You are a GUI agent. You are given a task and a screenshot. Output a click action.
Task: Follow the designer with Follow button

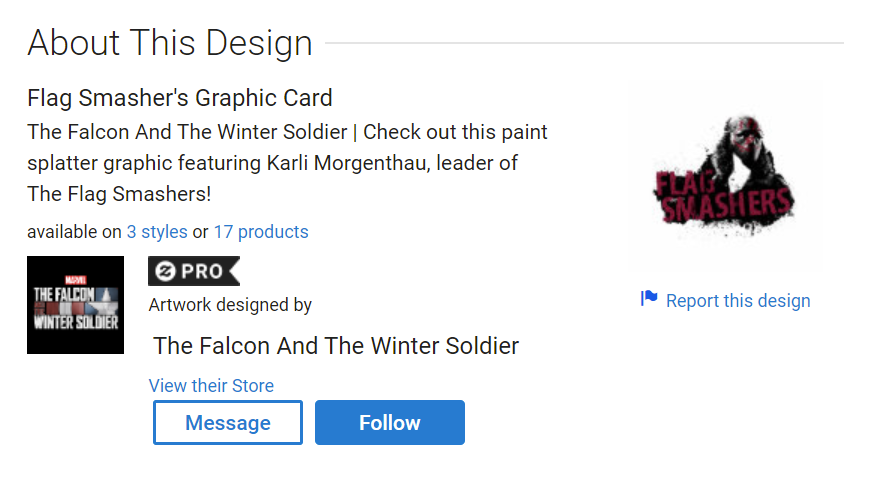[390, 423]
